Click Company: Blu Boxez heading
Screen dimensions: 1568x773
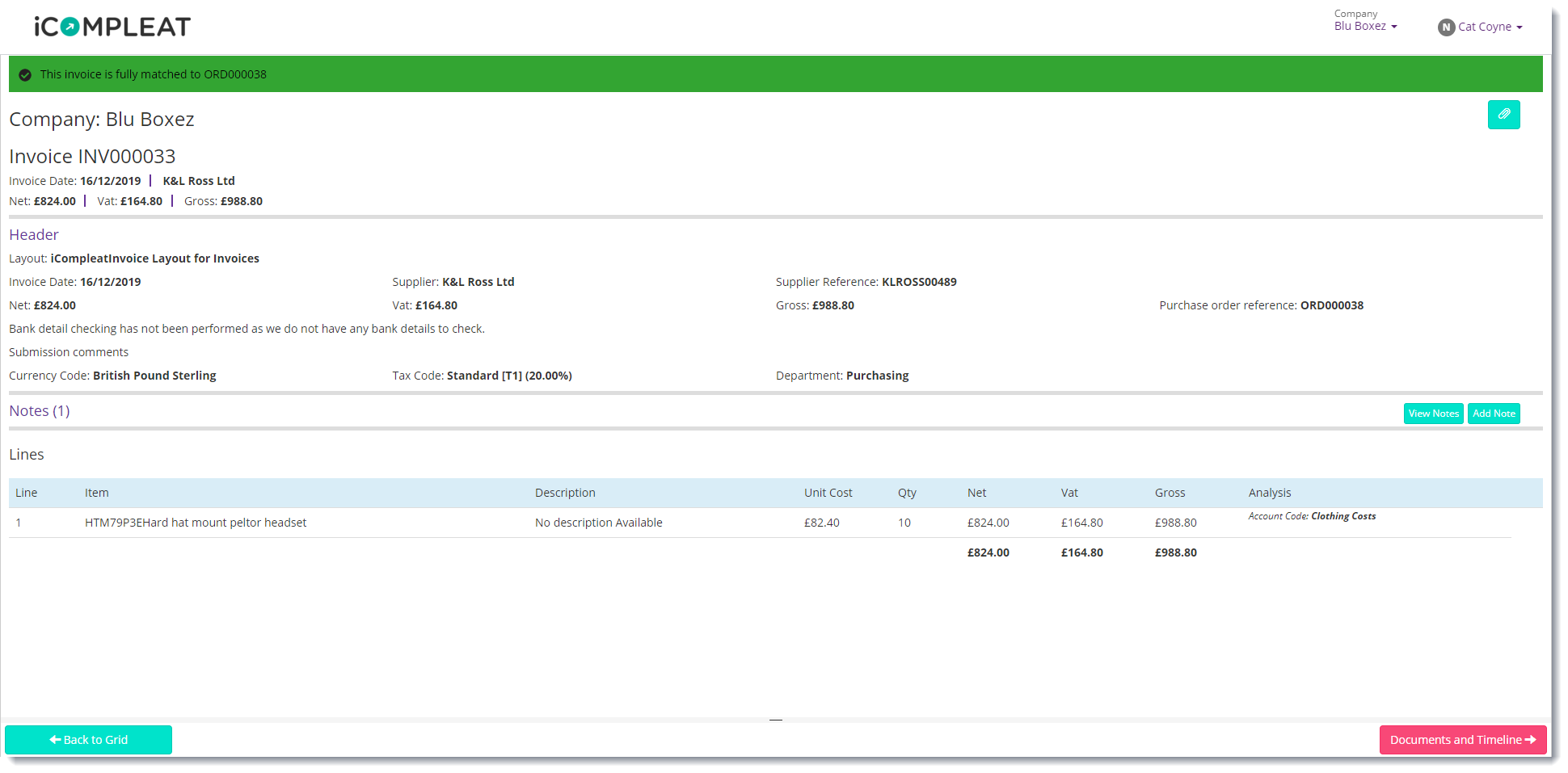(x=102, y=120)
